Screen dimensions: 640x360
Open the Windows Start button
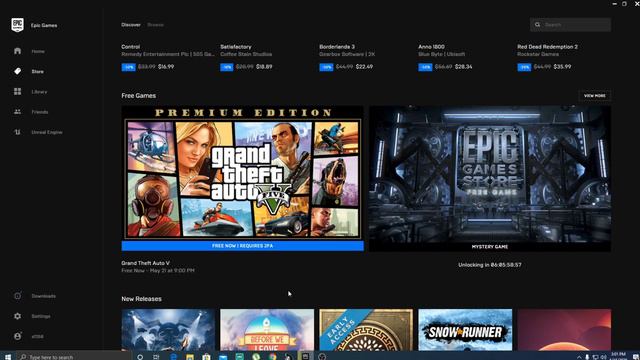[8, 357]
